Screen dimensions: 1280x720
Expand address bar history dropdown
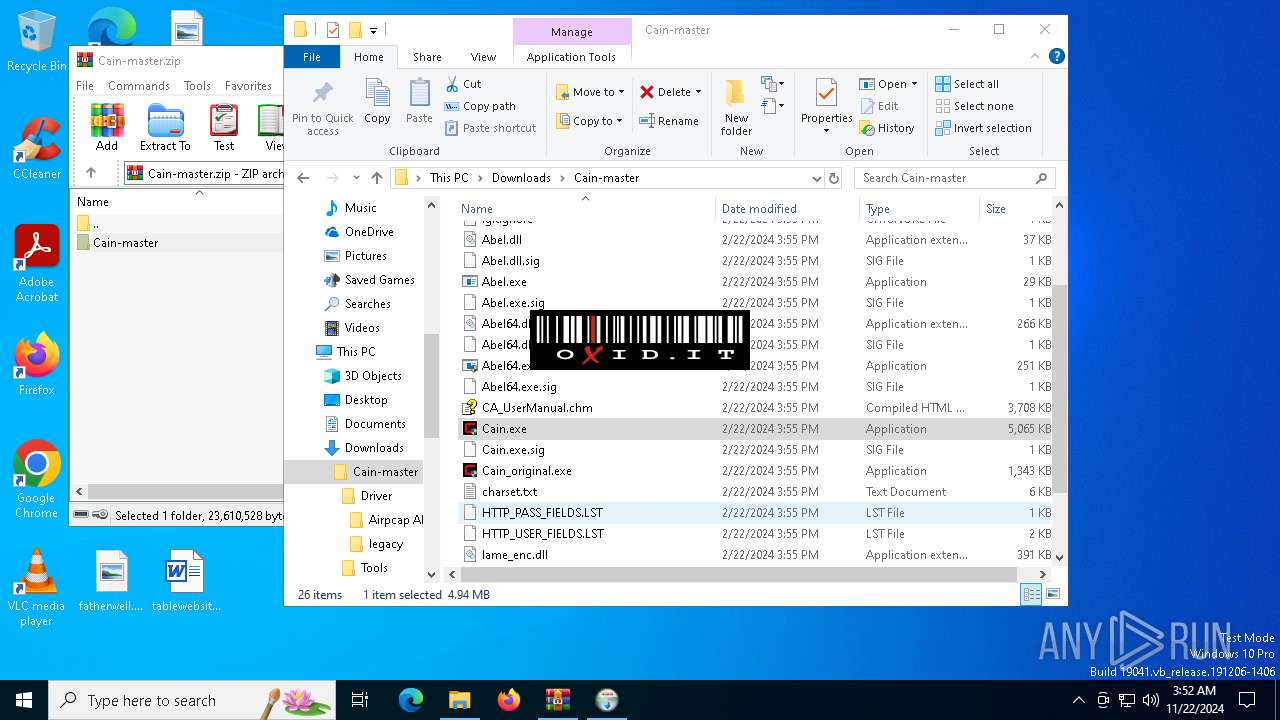(x=817, y=178)
